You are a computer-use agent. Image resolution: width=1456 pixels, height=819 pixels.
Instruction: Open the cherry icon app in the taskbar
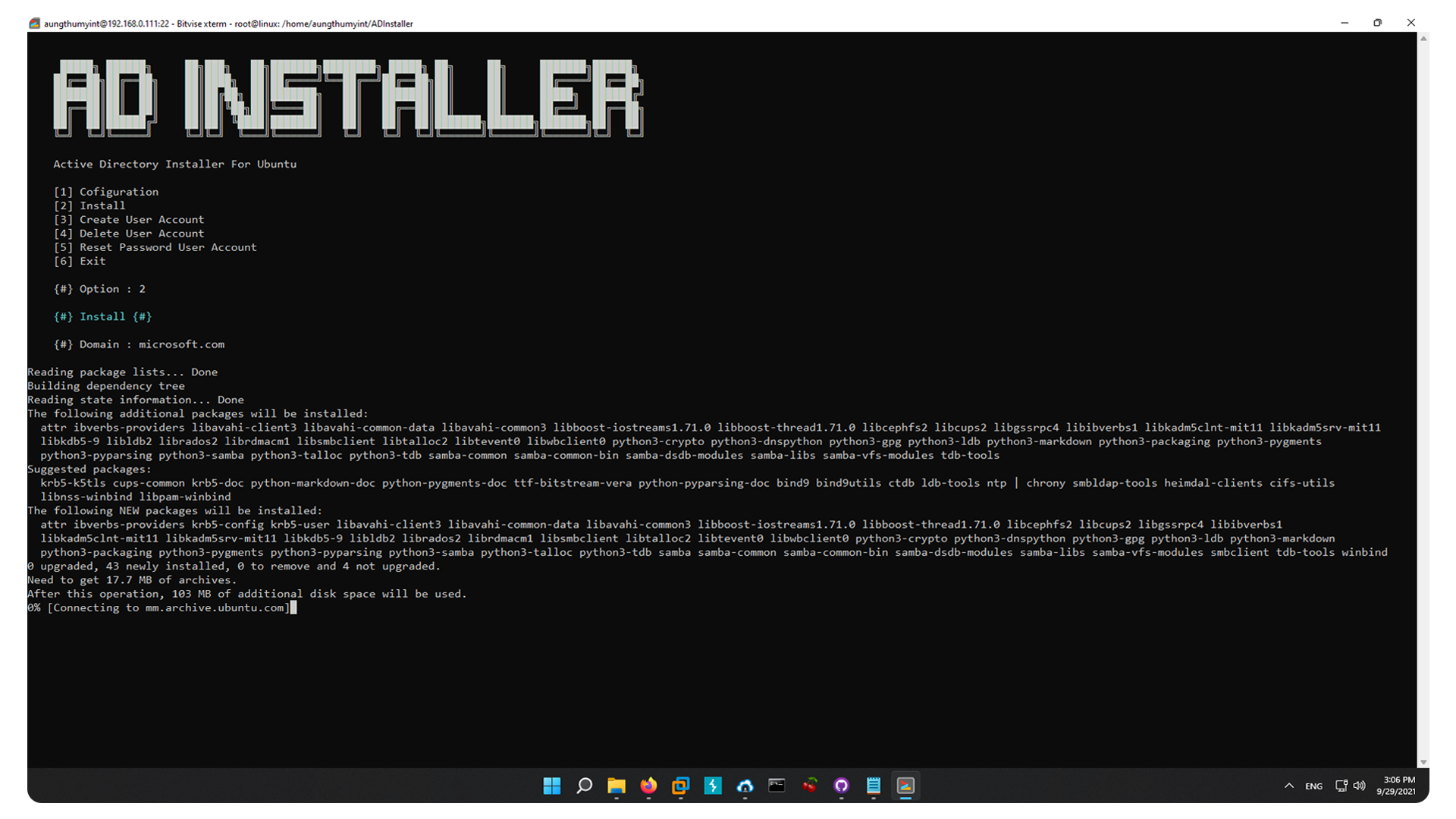coord(809,786)
